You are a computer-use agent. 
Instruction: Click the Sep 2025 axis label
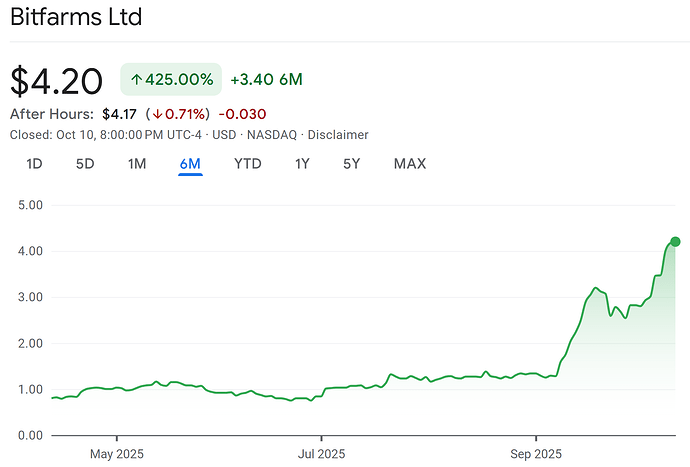[536, 452]
